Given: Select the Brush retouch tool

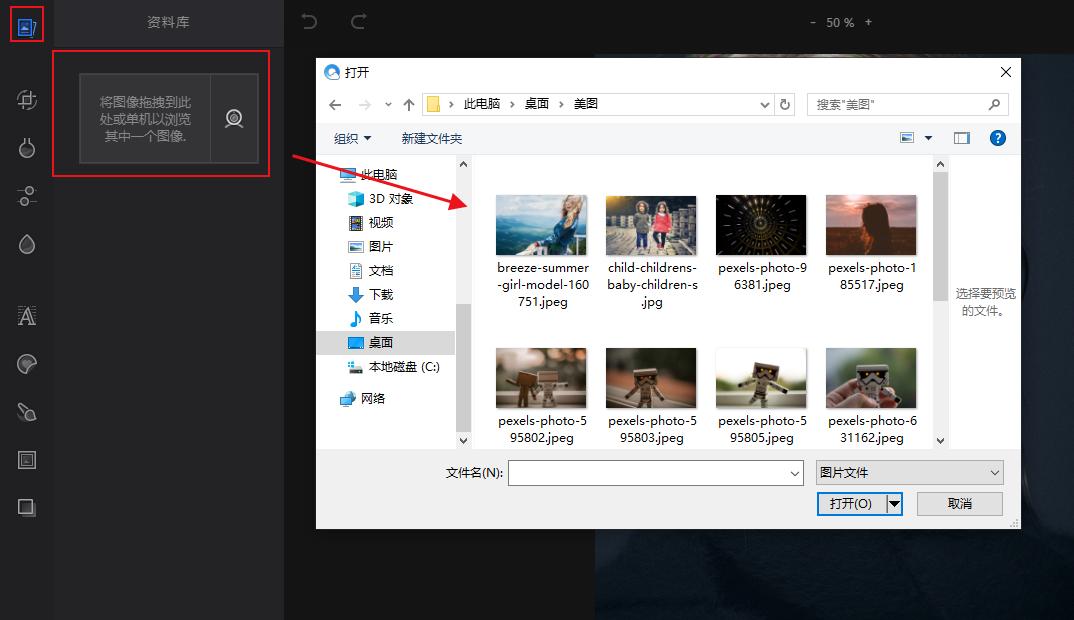Looking at the screenshot, I should 25,411.
